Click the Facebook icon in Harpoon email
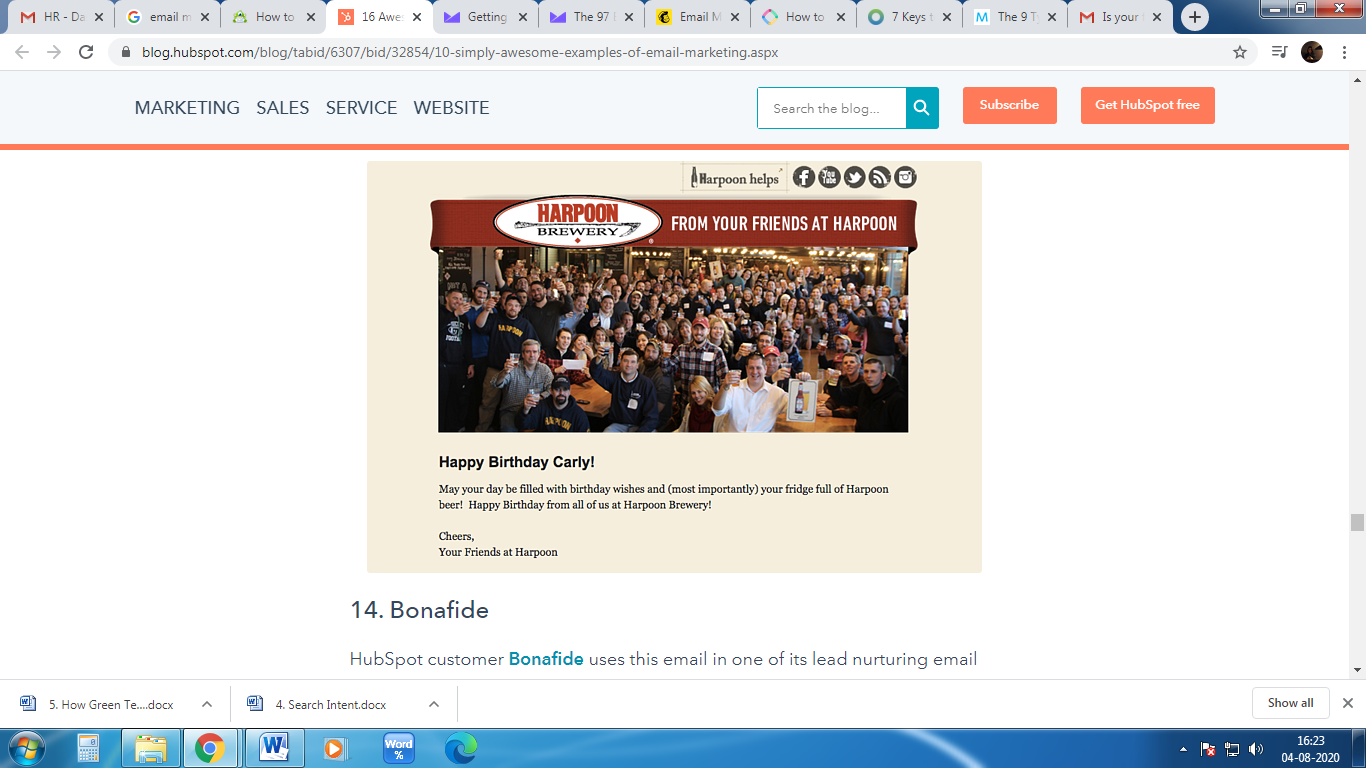This screenshot has height=768, width=1366. [804, 177]
